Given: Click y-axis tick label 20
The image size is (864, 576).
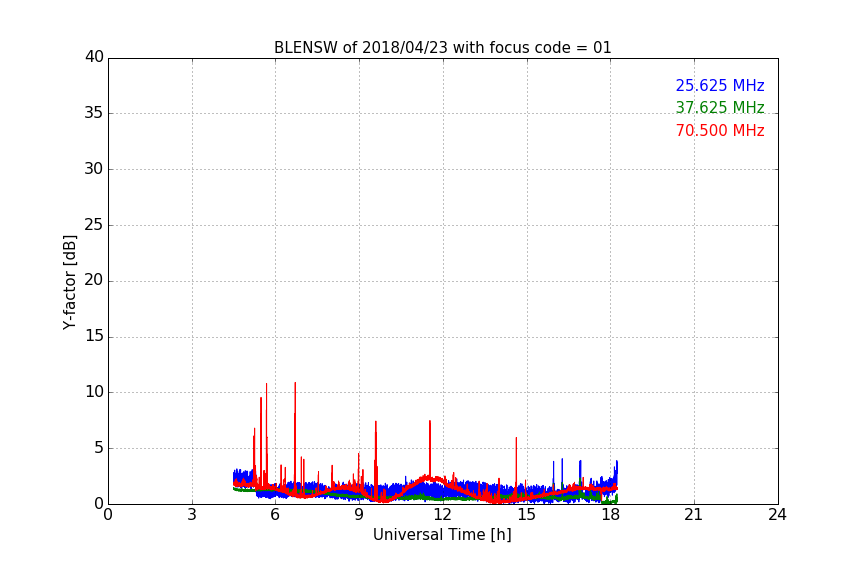Looking at the screenshot, I should click(x=94, y=280).
